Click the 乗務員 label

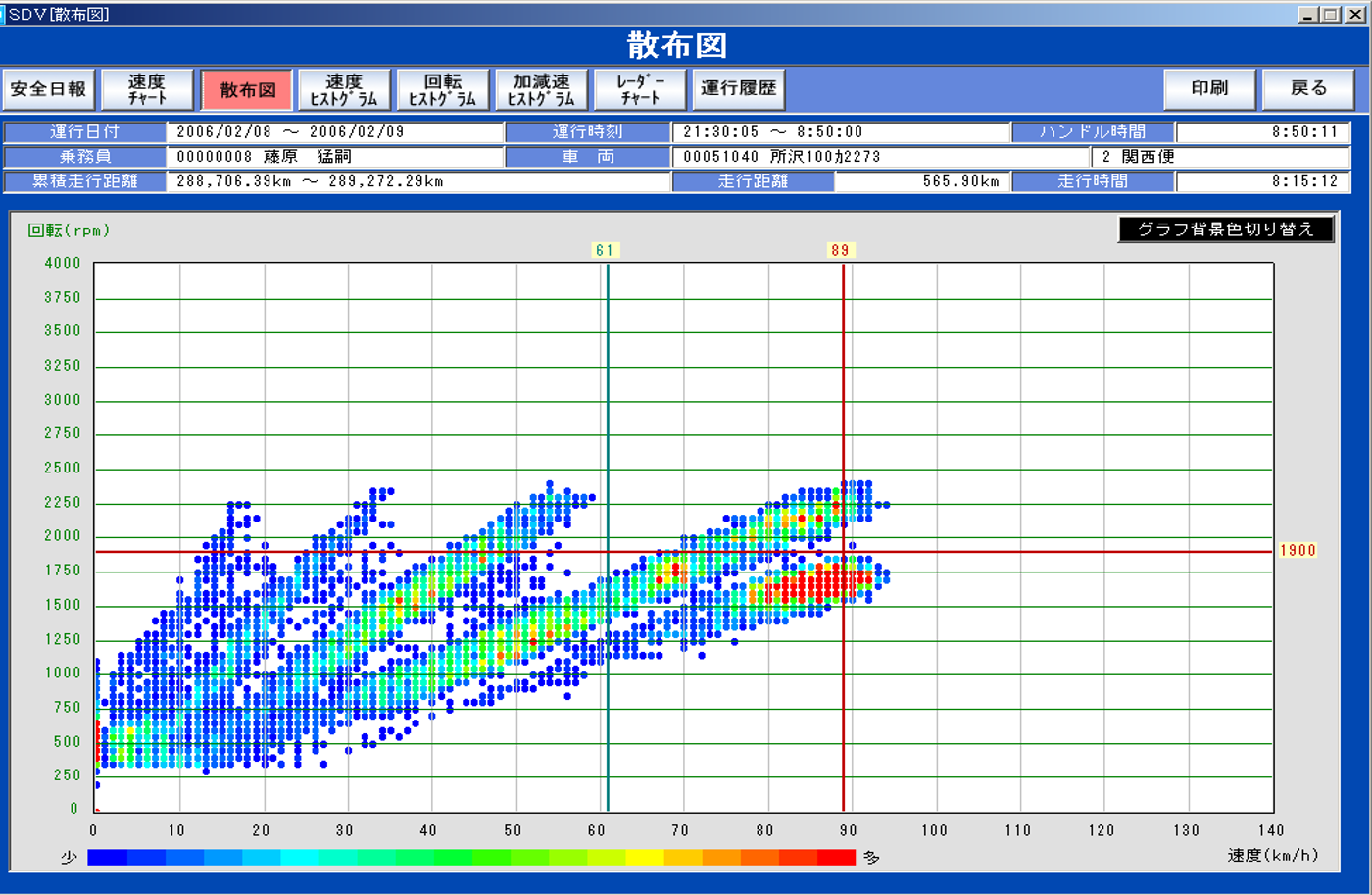tap(85, 157)
